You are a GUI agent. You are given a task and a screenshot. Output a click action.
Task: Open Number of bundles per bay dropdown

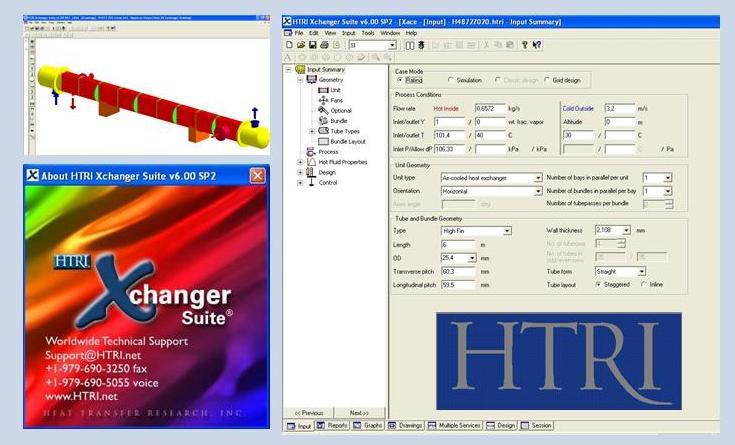(668, 191)
